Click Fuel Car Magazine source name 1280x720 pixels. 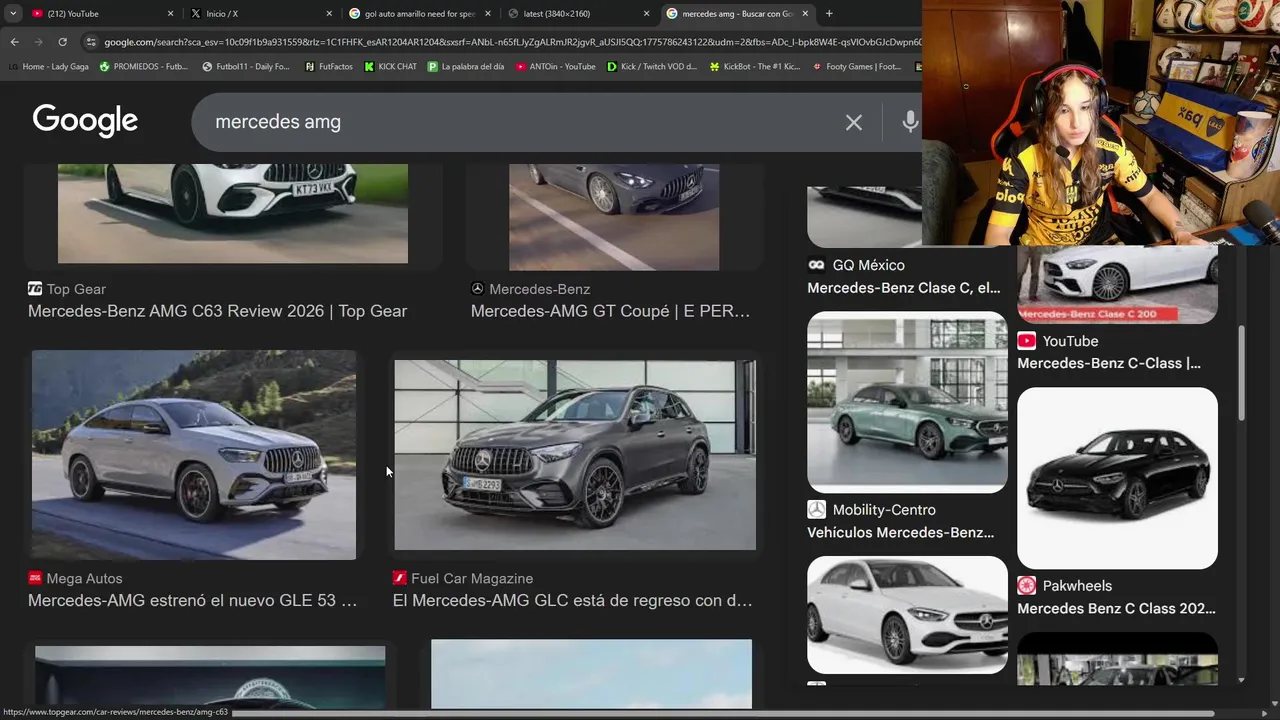pyautogui.click(x=472, y=578)
